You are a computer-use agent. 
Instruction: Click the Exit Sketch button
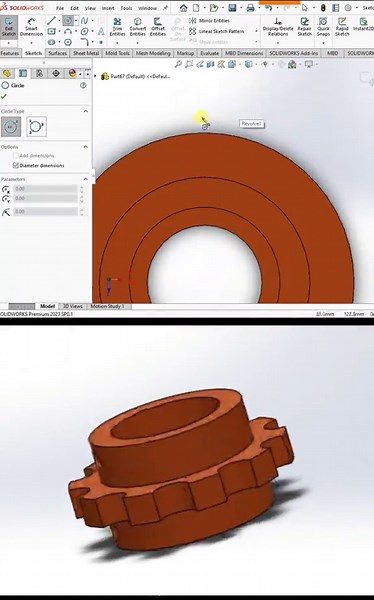[x=8, y=28]
